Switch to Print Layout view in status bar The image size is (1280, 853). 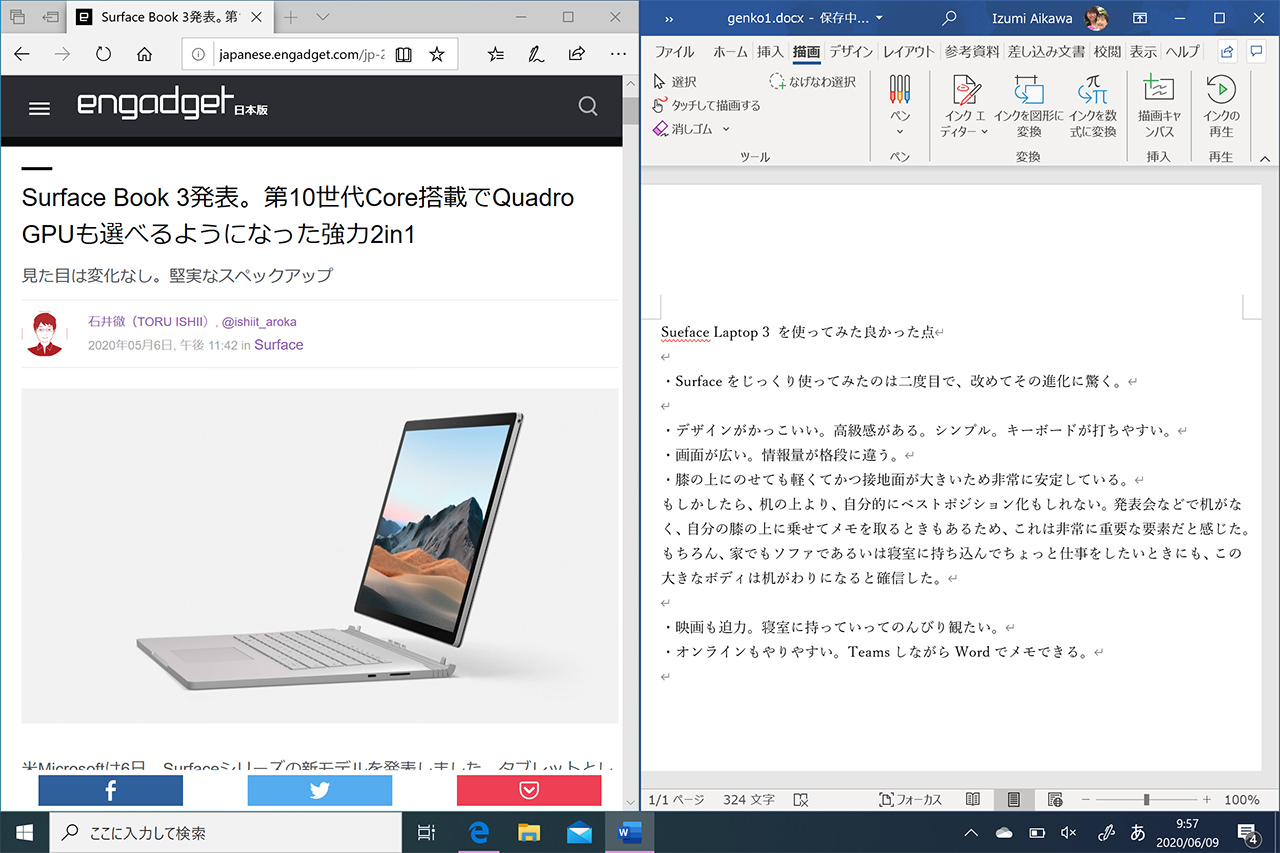[1014, 800]
